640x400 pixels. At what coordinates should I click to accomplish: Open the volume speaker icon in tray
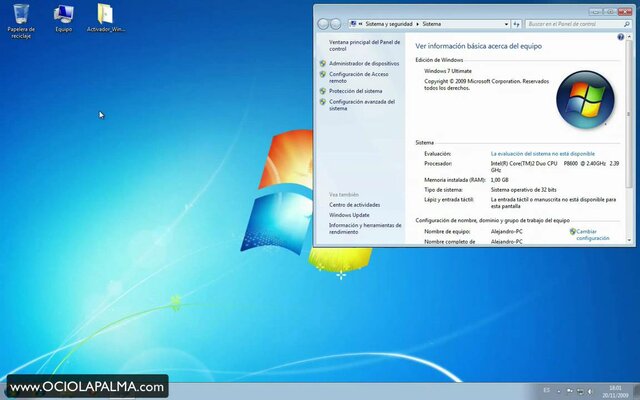tap(590, 391)
